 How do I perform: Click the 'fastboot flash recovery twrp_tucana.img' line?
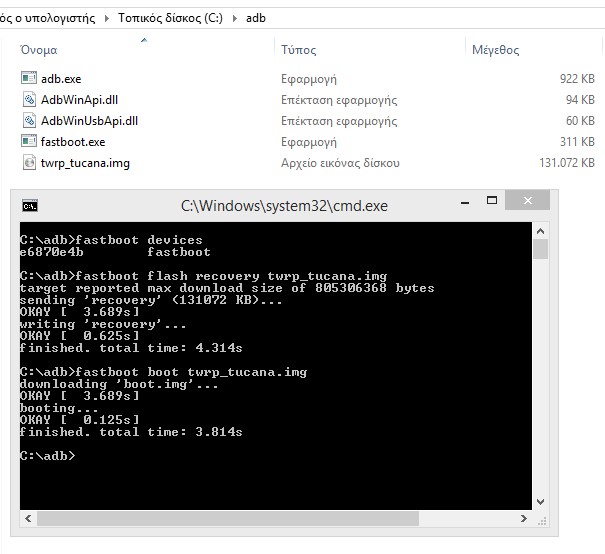(203, 276)
